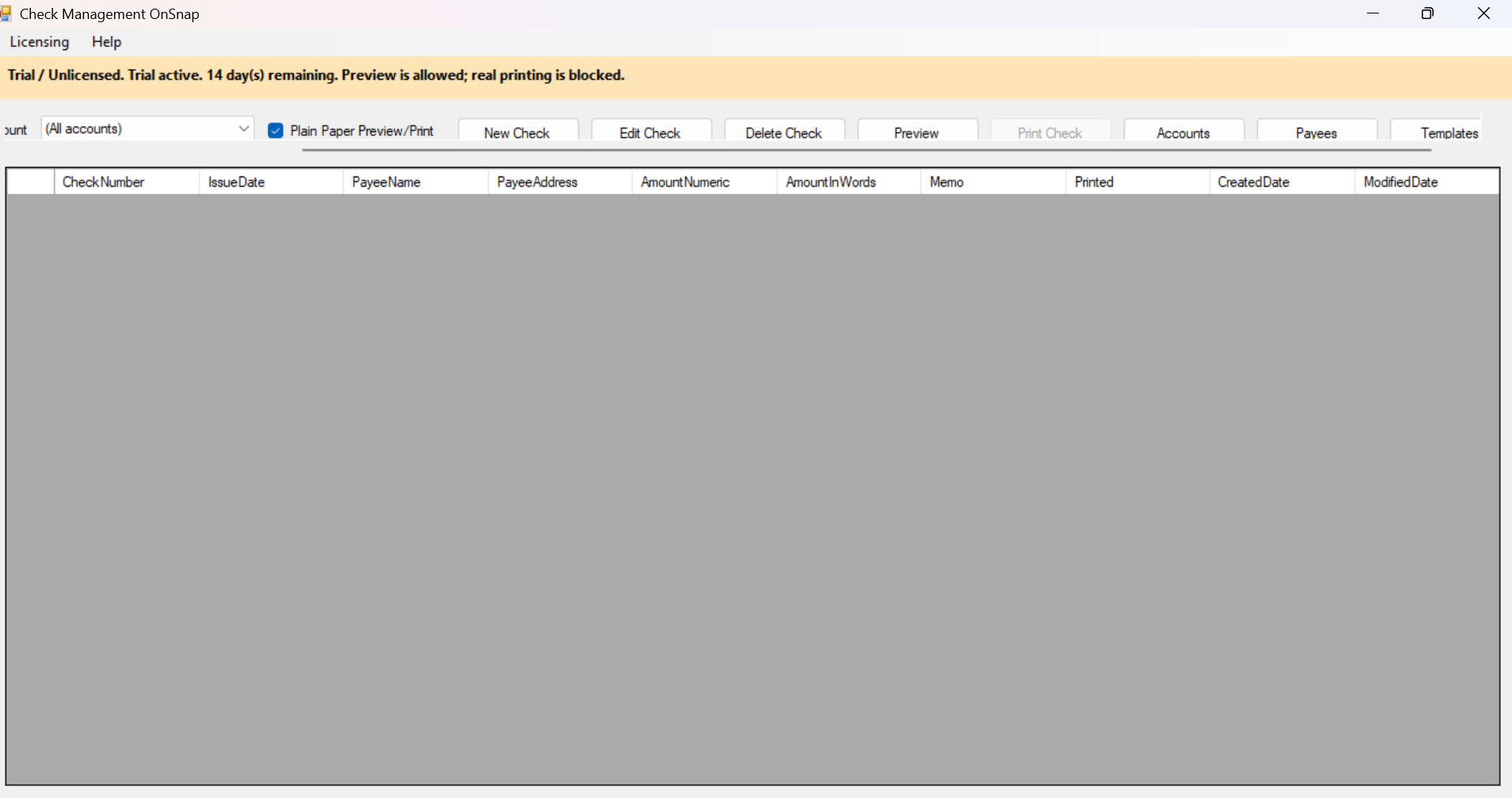Create a New Check

tap(518, 132)
